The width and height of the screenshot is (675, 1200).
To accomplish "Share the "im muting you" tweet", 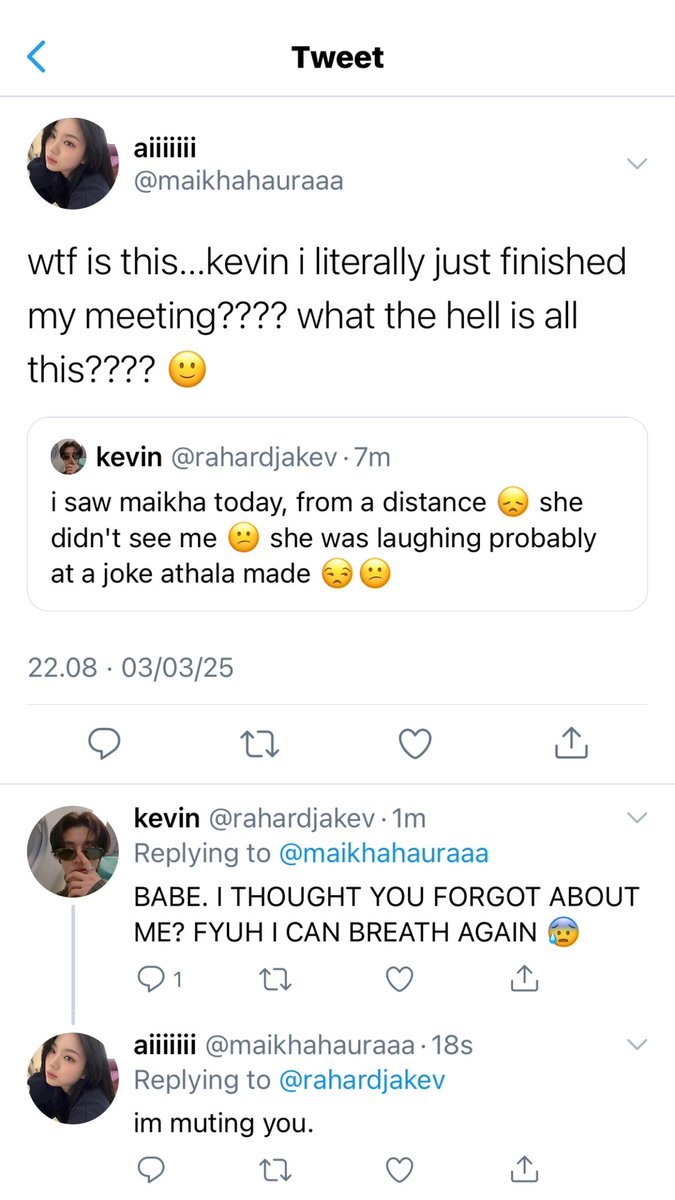I will (524, 1167).
